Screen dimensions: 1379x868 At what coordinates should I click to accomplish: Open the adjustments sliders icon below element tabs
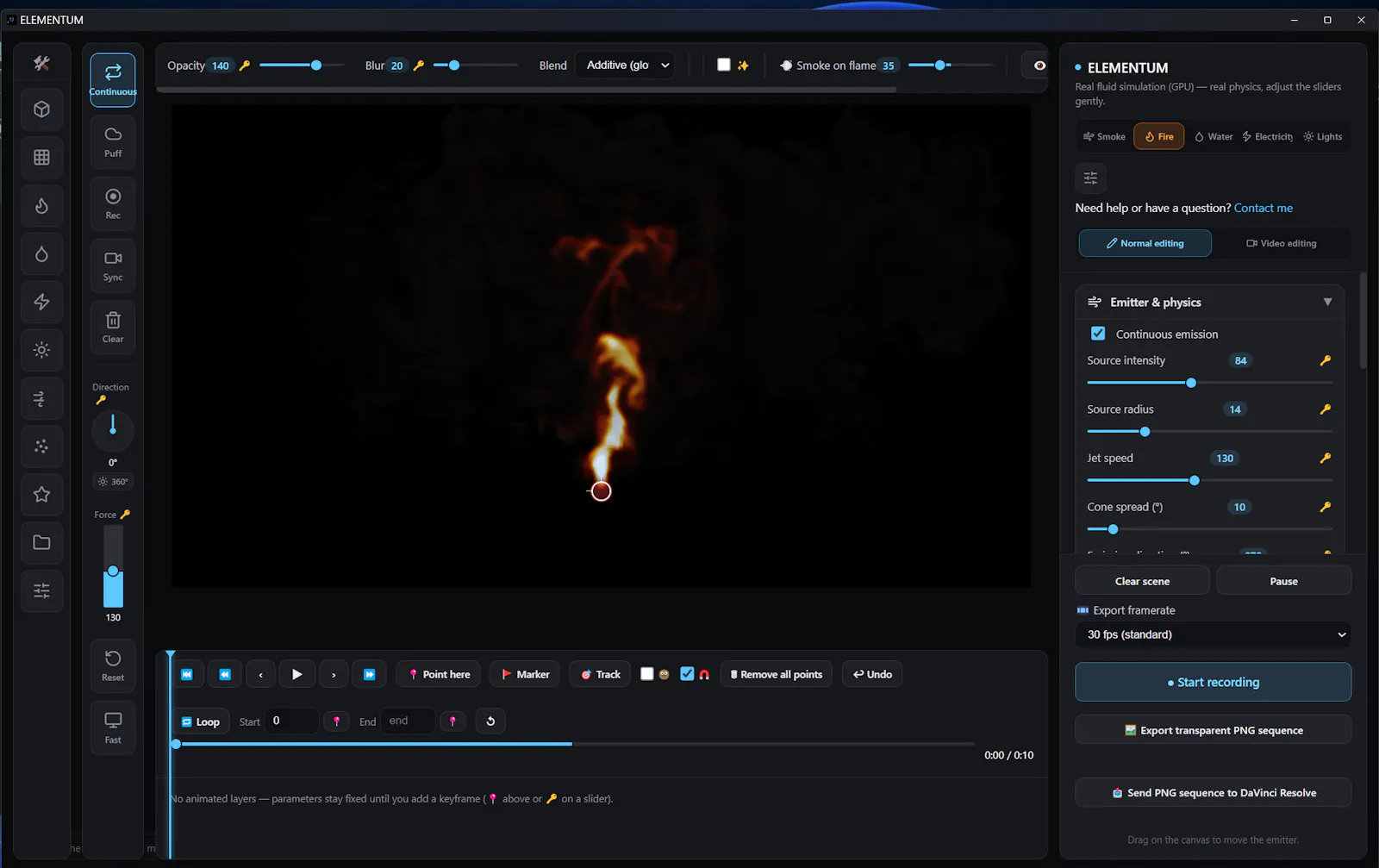coord(1090,178)
